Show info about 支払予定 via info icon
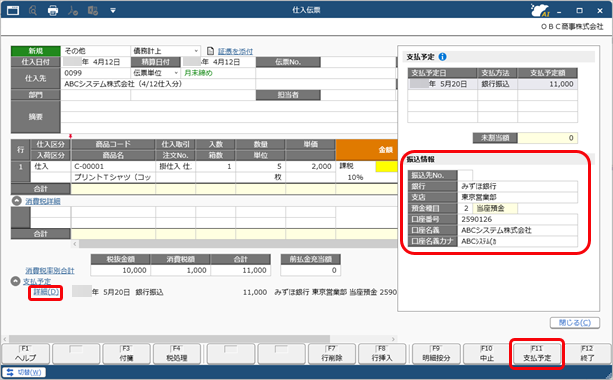Viewport: 613px width, 380px height. point(442,57)
